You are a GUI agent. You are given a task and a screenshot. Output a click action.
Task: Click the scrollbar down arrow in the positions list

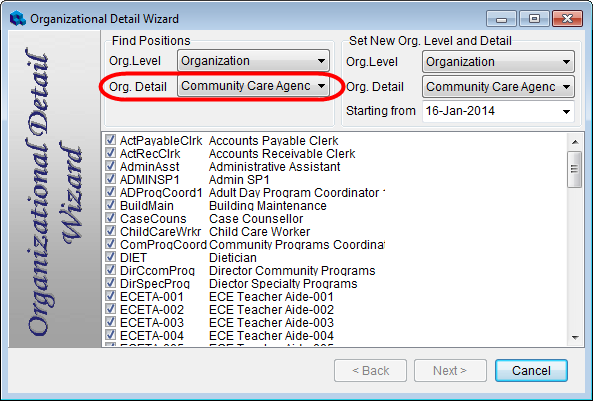coord(575,337)
